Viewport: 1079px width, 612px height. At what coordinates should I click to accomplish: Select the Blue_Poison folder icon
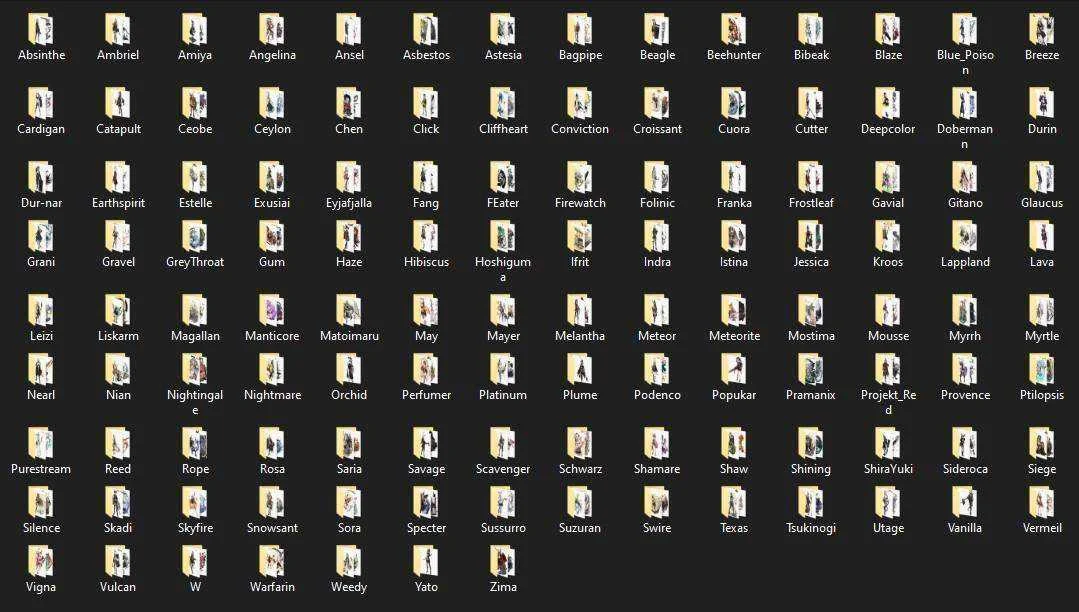coord(965,30)
